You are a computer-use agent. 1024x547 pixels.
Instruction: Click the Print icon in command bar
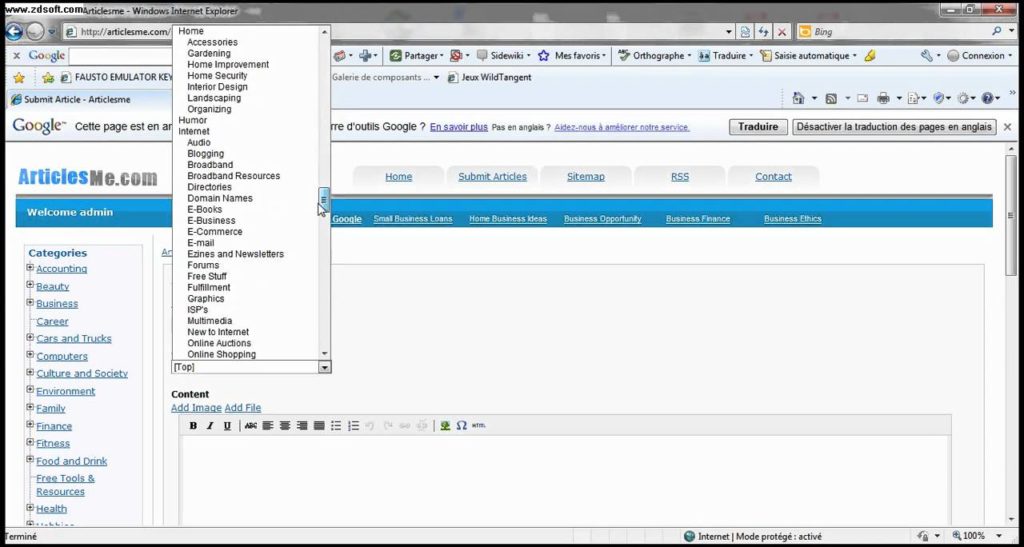883,99
